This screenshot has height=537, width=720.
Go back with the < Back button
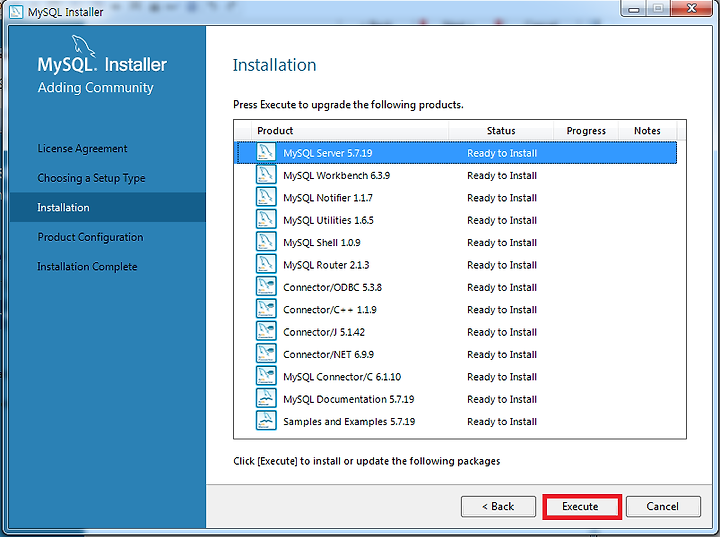(498, 507)
